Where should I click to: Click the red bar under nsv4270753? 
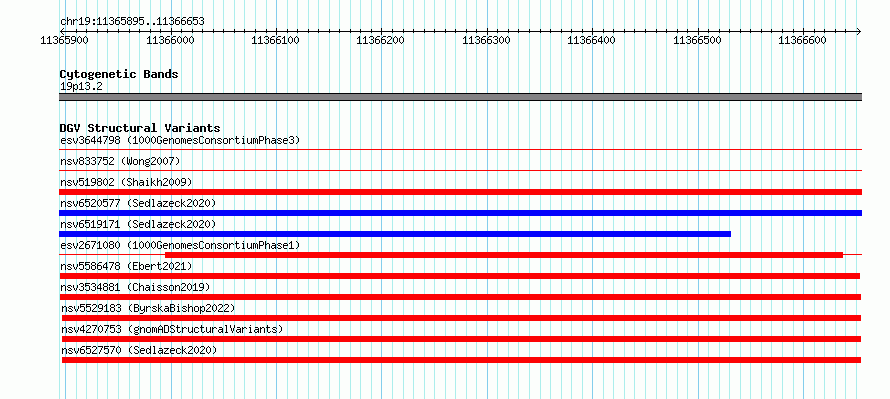pyautogui.click(x=461, y=339)
